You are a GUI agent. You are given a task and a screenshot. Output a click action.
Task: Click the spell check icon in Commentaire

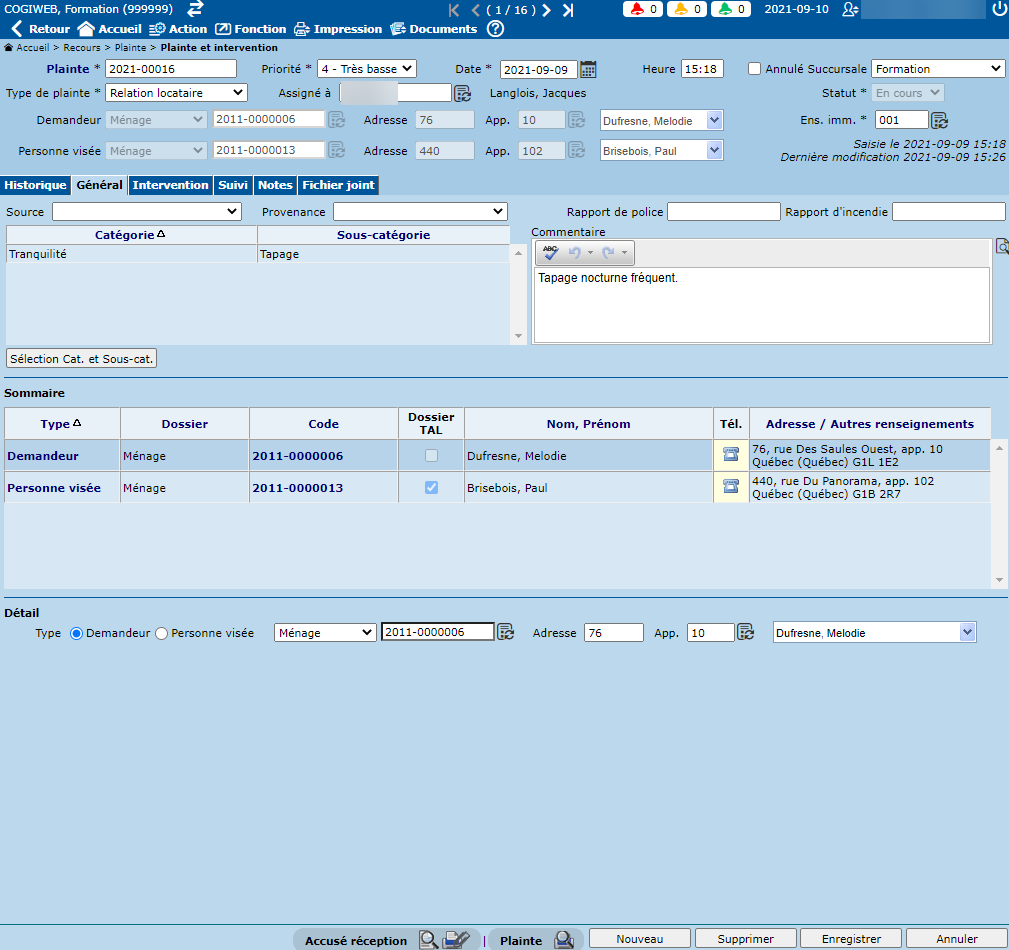point(551,254)
